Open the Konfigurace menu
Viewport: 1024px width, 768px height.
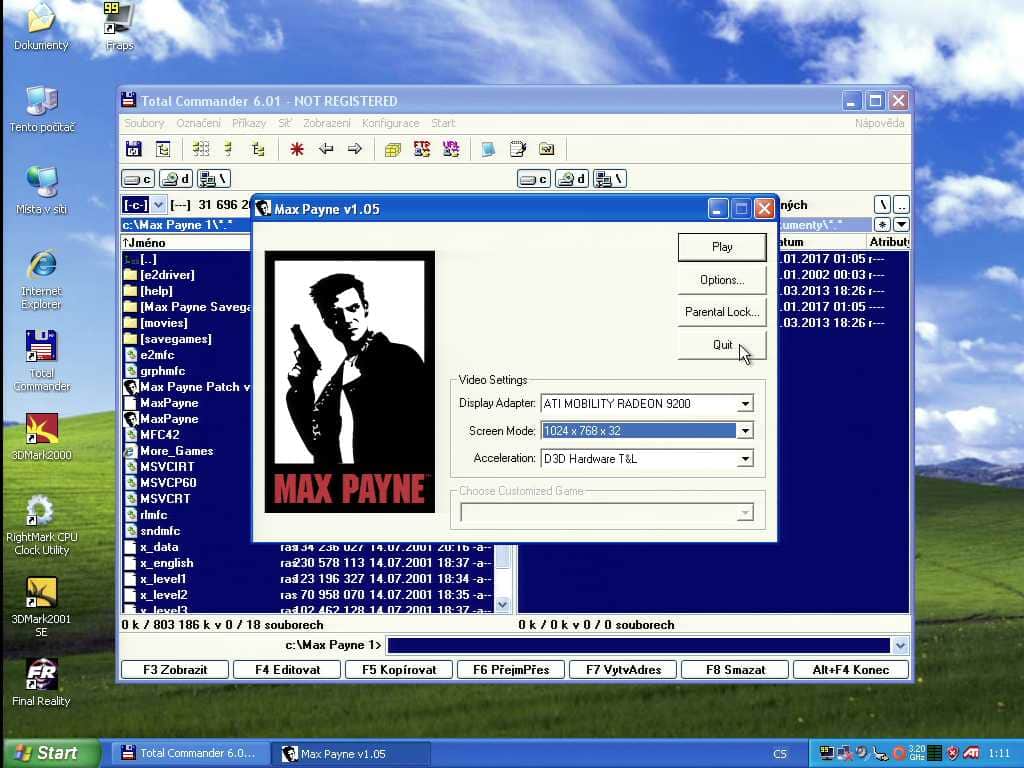coord(391,123)
